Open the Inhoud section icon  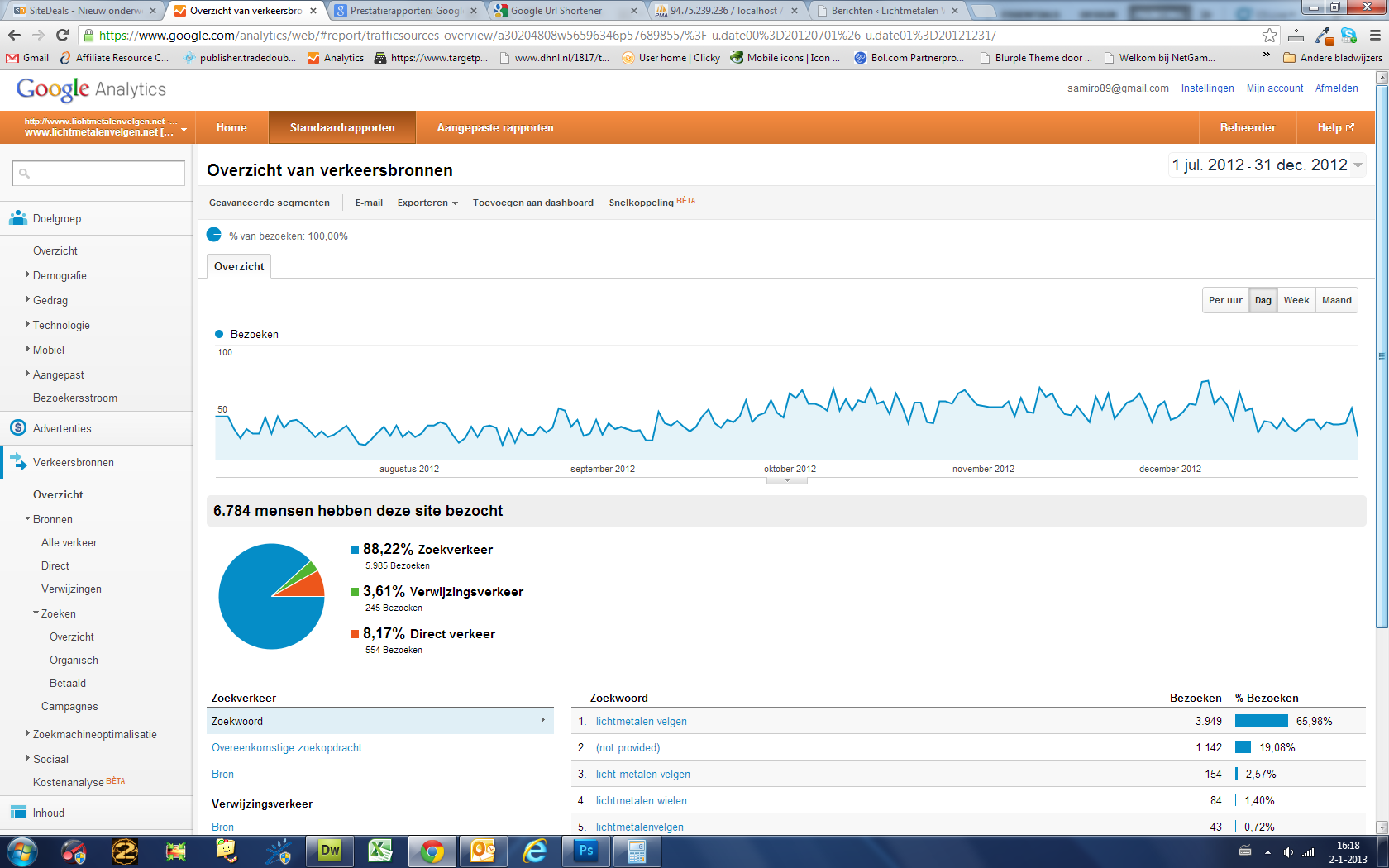tap(18, 813)
